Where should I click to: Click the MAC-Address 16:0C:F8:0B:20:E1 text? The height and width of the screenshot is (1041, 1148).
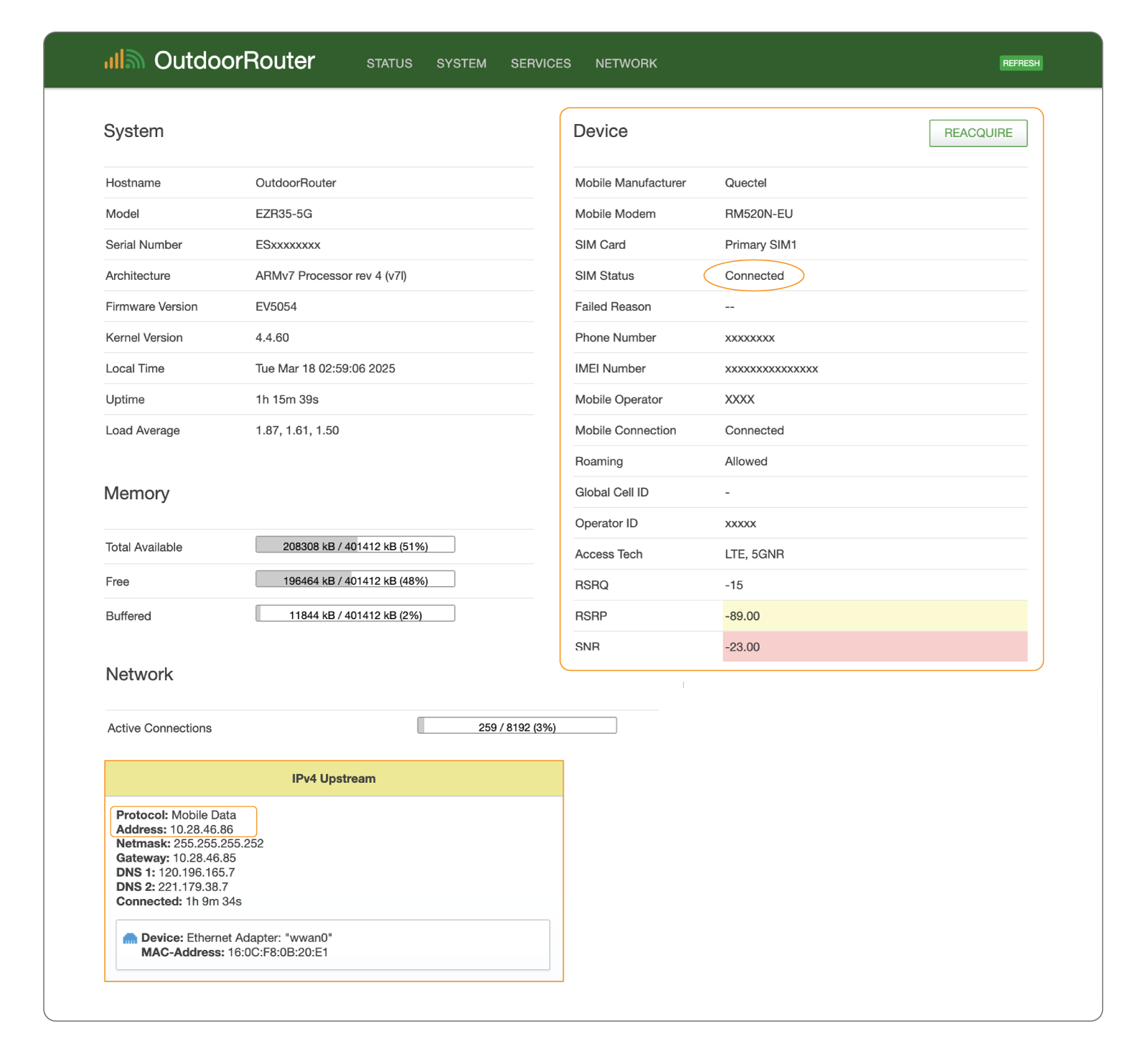[x=277, y=953]
